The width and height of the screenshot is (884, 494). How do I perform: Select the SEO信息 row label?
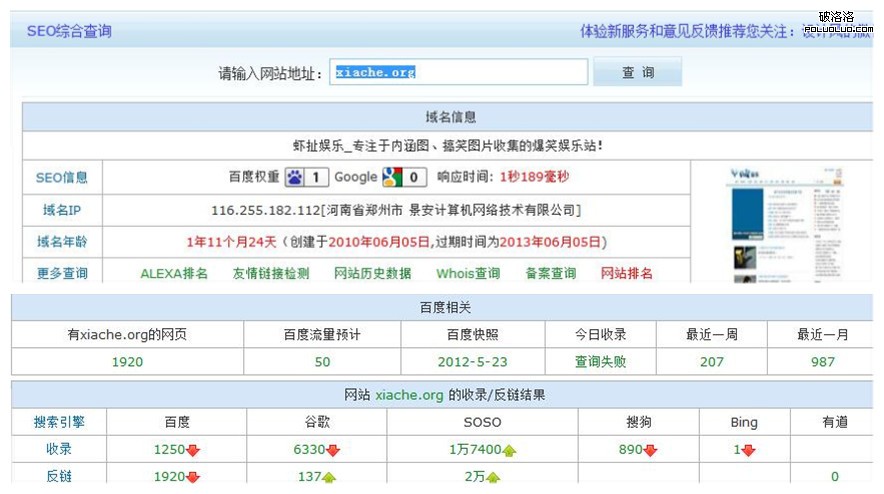(x=62, y=178)
